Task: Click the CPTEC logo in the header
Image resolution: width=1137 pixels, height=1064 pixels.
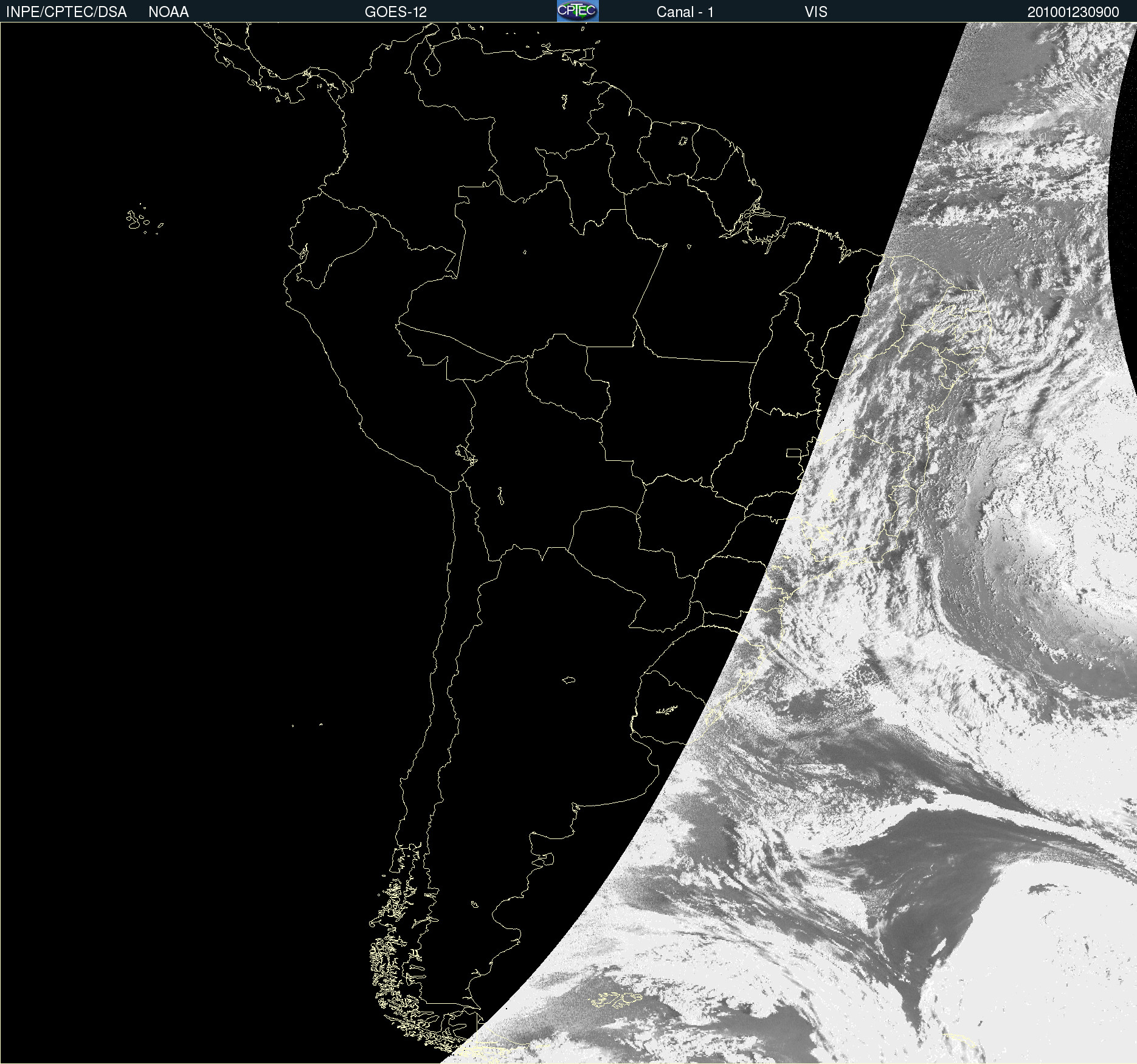Action: point(578,11)
